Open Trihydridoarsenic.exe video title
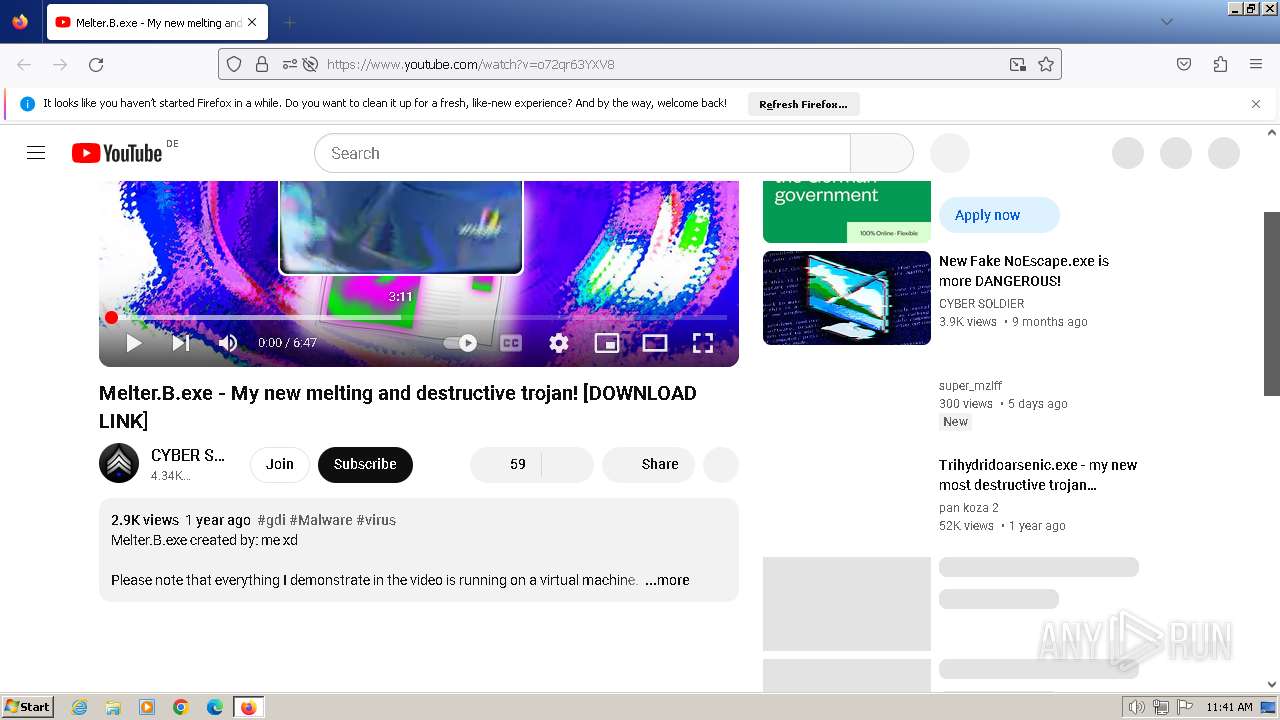Image resolution: width=1280 pixels, height=720 pixels. tap(1038, 475)
